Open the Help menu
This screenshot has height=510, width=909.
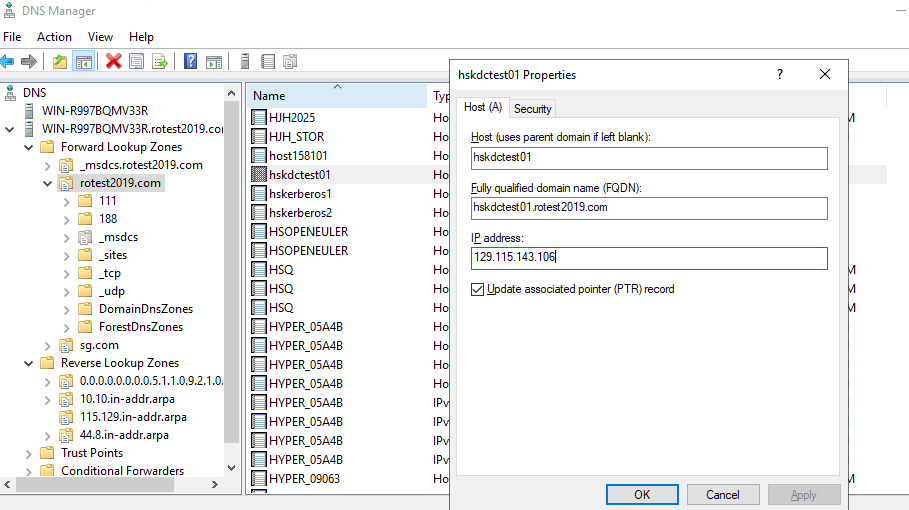tap(141, 37)
